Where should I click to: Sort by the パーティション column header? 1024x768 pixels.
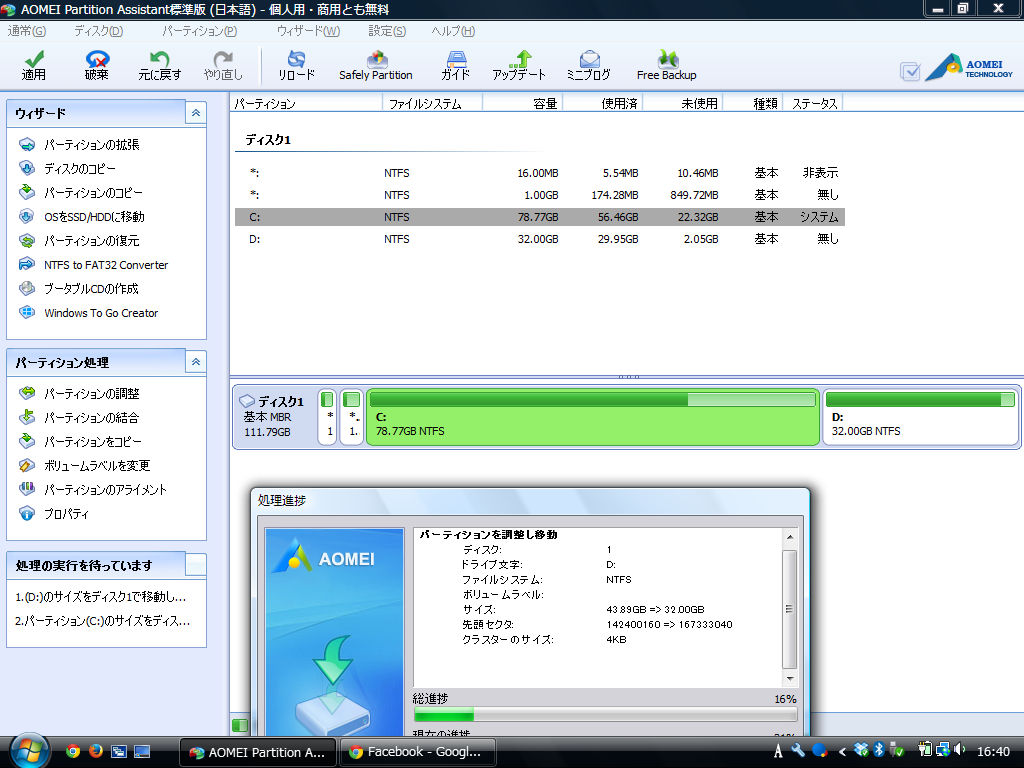pos(306,103)
